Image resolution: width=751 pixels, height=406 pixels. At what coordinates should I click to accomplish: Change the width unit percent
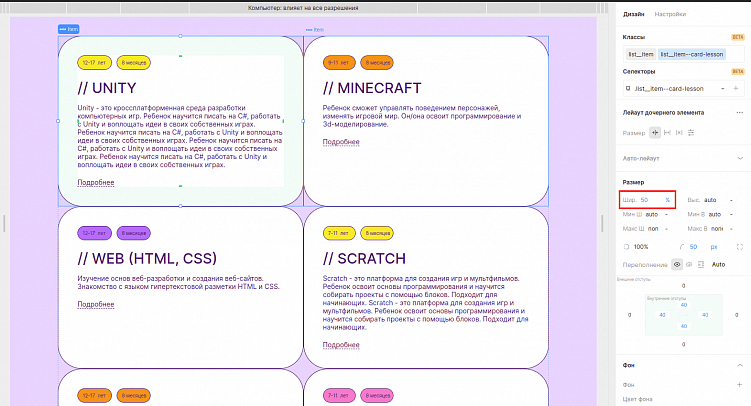(667, 200)
